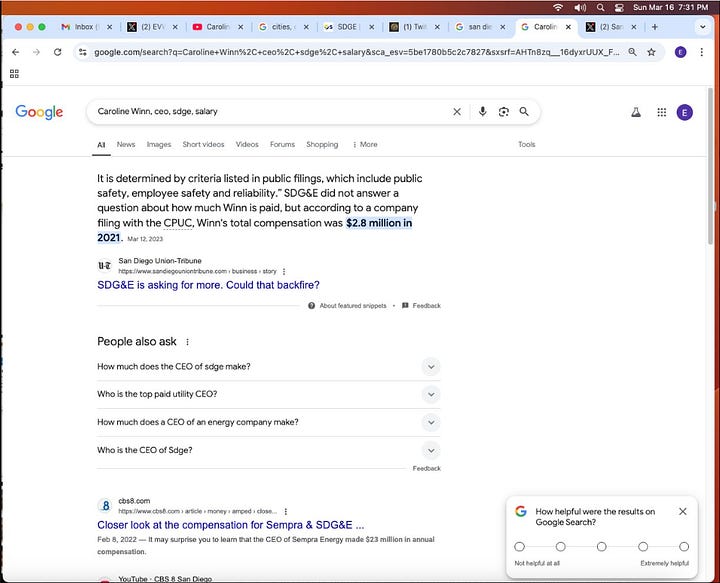The height and width of the screenshot is (583, 720).
Task: Open Chrome profile avatar in toolbar
Action: tap(681, 52)
